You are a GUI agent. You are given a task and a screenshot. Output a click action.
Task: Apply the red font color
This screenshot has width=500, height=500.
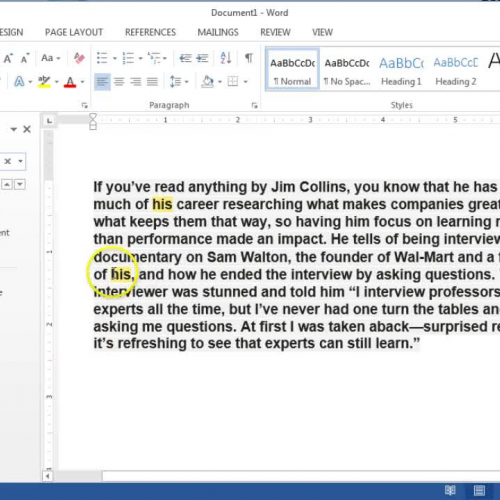pyautogui.click(x=70, y=82)
